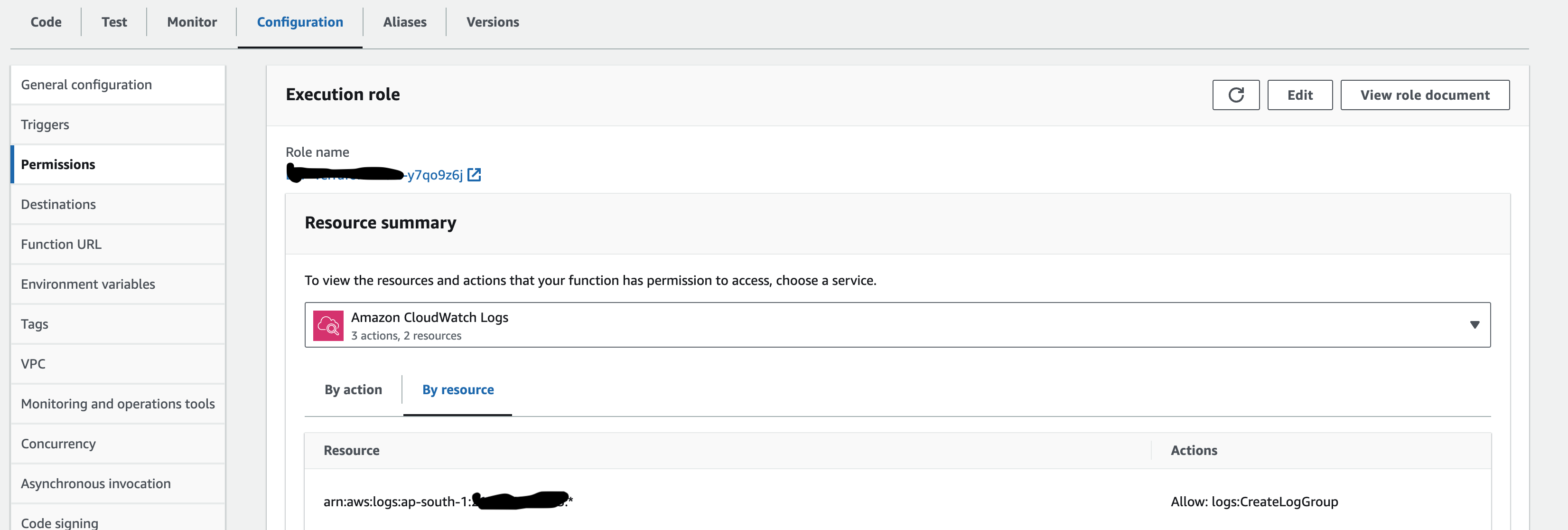Select Environment variables in the sidebar
The image size is (1568, 530).
88,284
